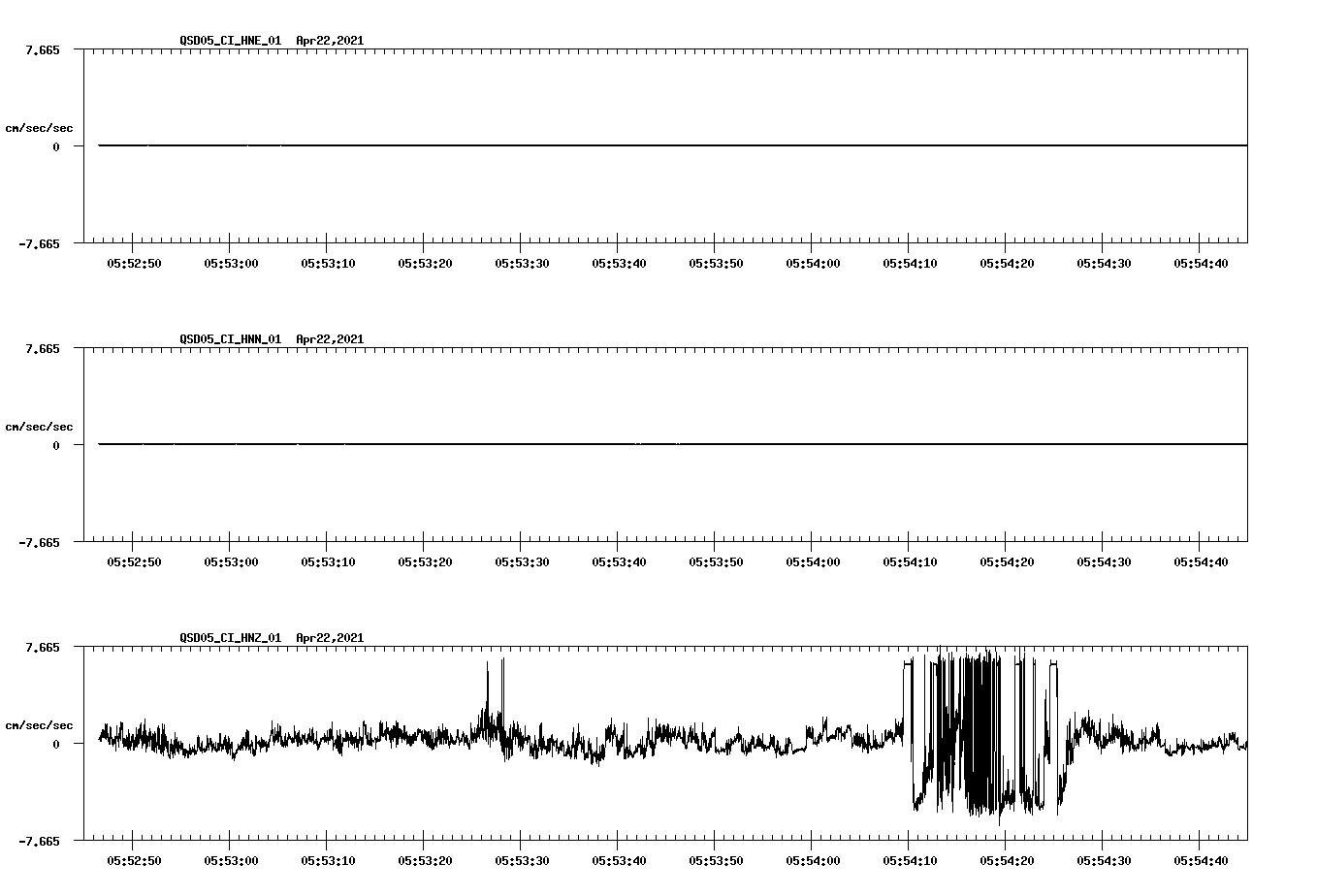This screenshot has height=896, width=1317.
Task: Select the 05:53:30 tick label under HNE trace
Action: point(521,262)
